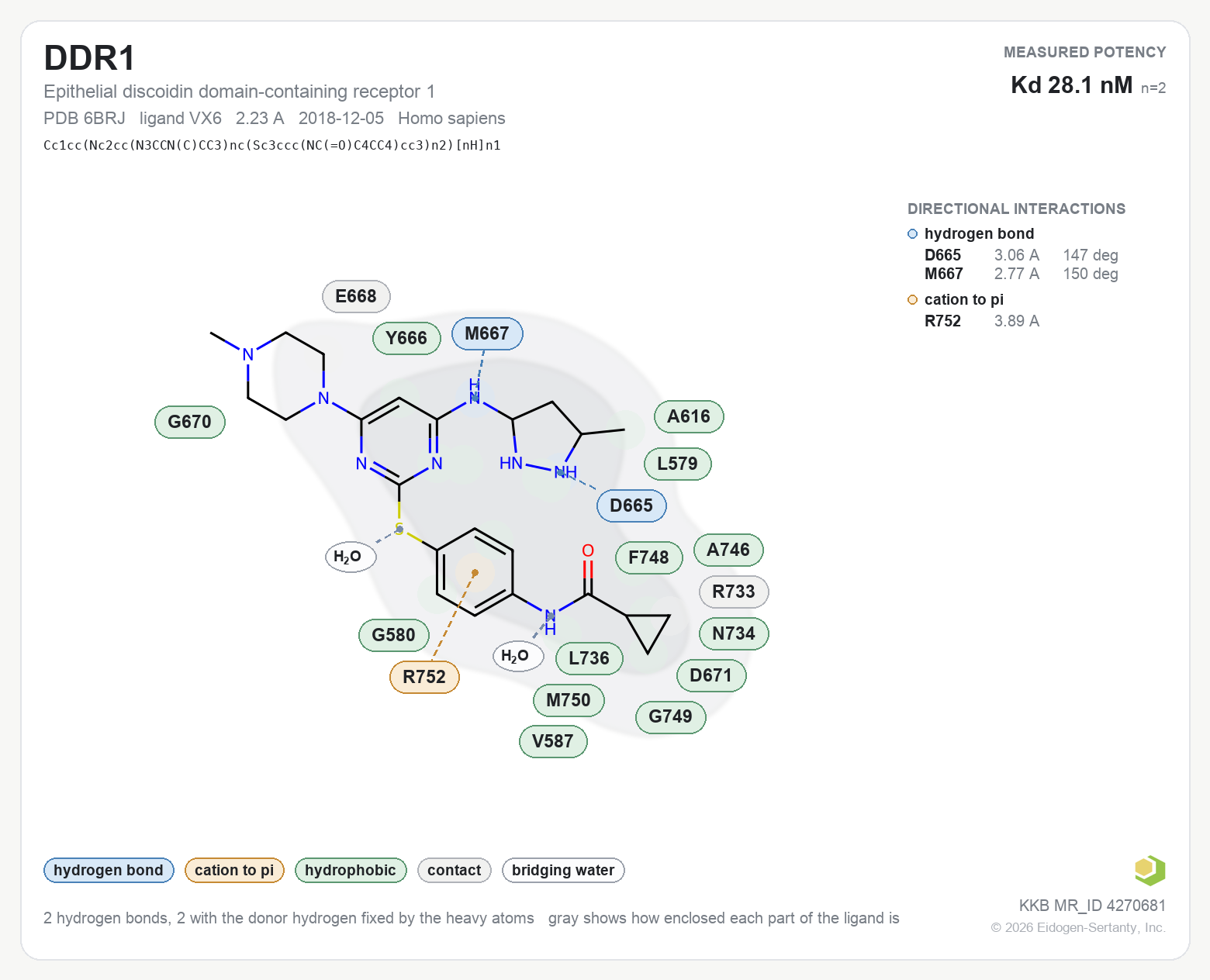Click the M750 residue label
The width and height of the screenshot is (1210, 980).
pos(569,701)
